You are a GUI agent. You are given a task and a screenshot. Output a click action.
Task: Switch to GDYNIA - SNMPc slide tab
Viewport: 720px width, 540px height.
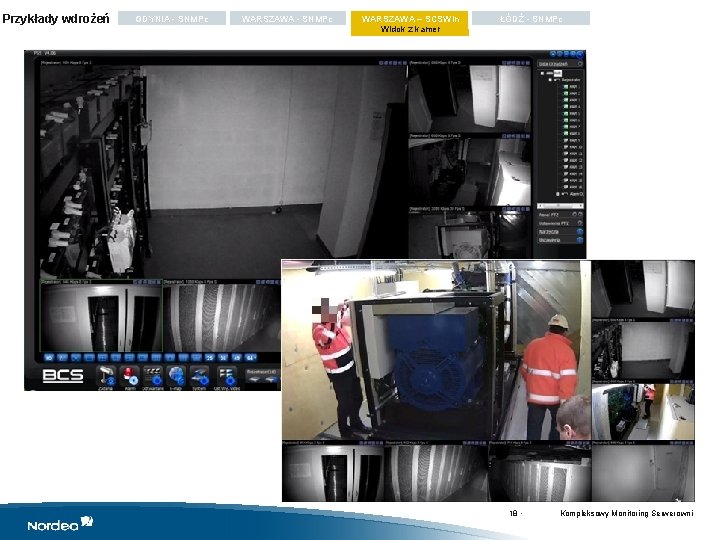pos(172,18)
